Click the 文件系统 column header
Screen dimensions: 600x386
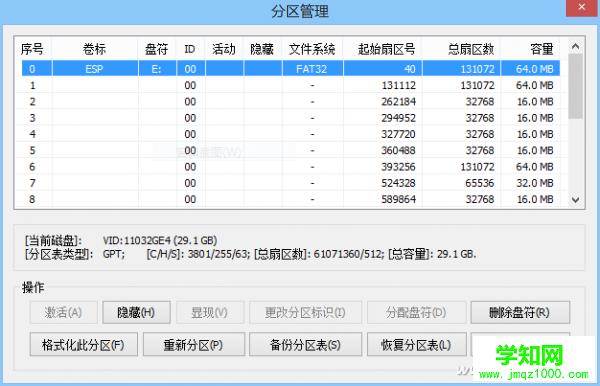[x=312, y=49]
